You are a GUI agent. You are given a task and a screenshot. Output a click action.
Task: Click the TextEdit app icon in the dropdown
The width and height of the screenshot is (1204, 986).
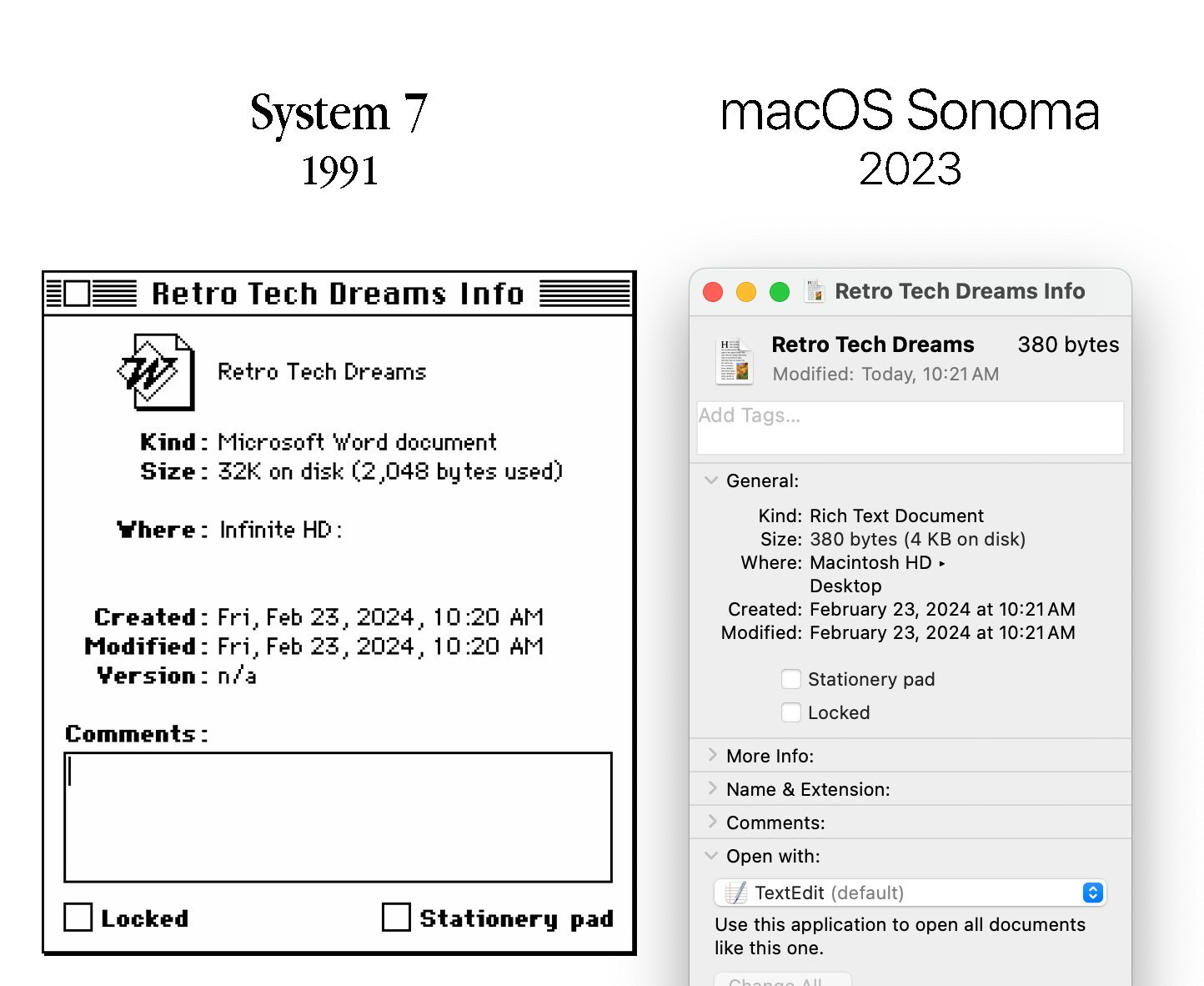coord(735,893)
